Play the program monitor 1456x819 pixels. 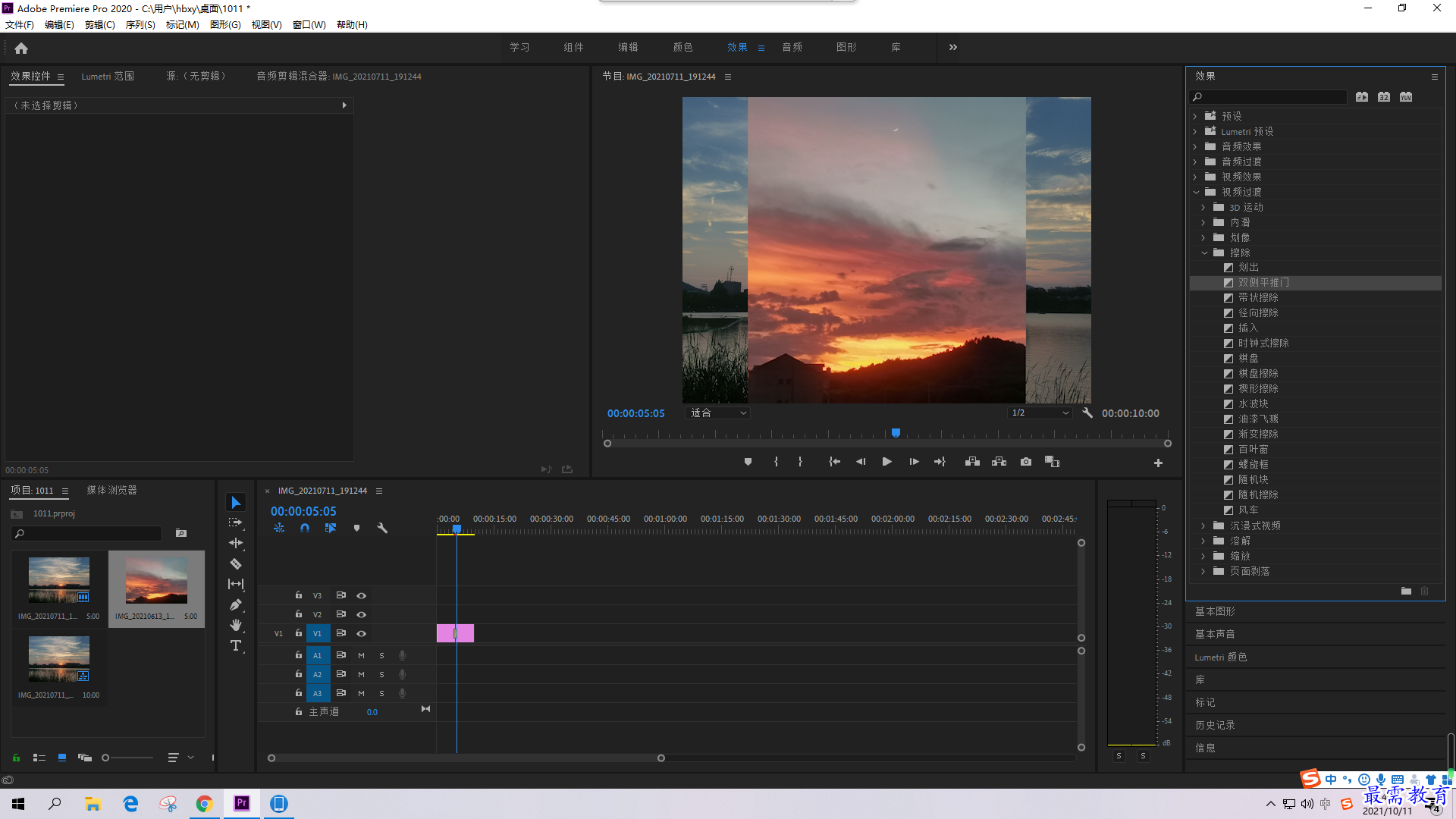(x=886, y=462)
